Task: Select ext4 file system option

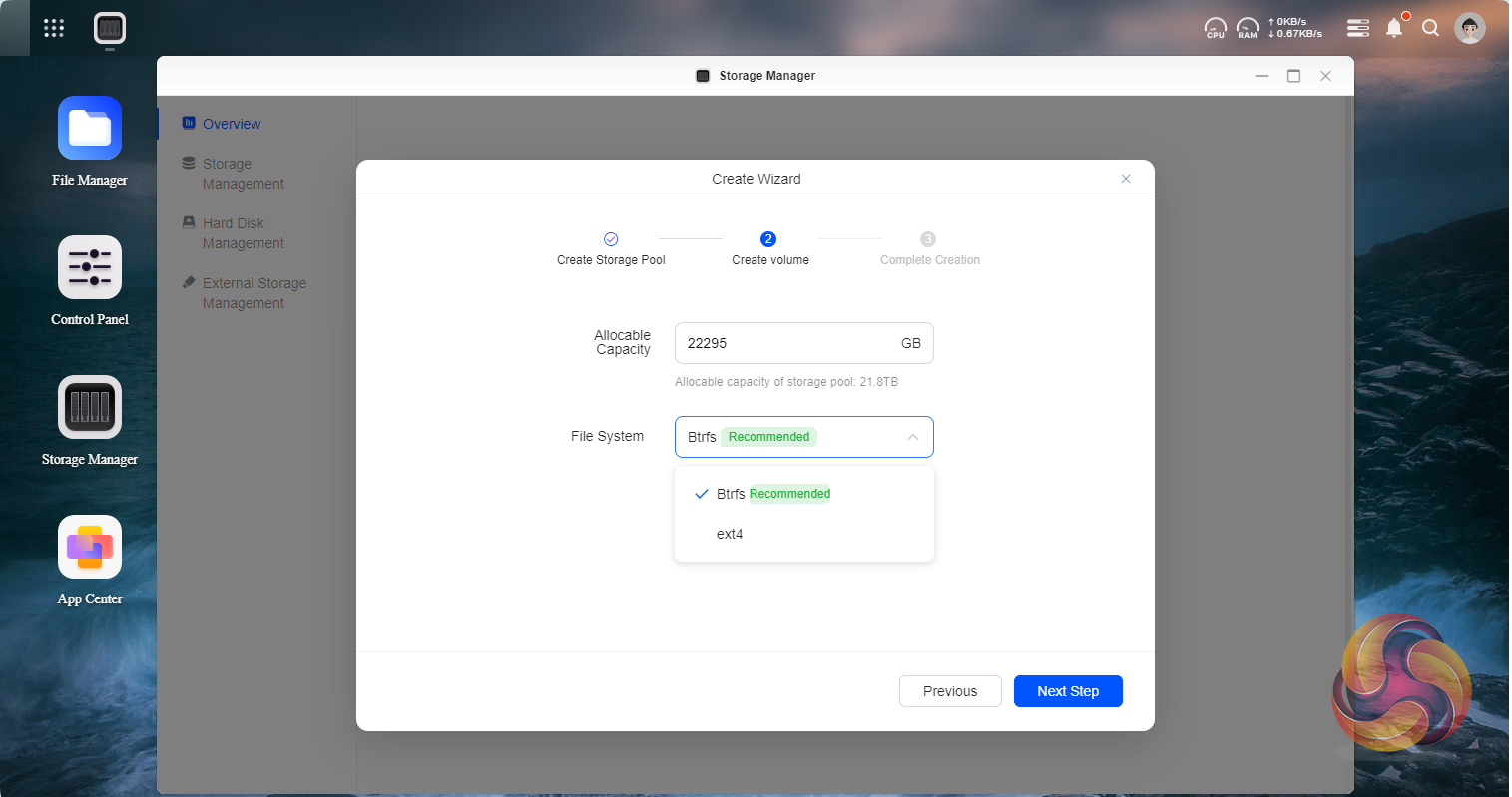Action: click(730, 534)
